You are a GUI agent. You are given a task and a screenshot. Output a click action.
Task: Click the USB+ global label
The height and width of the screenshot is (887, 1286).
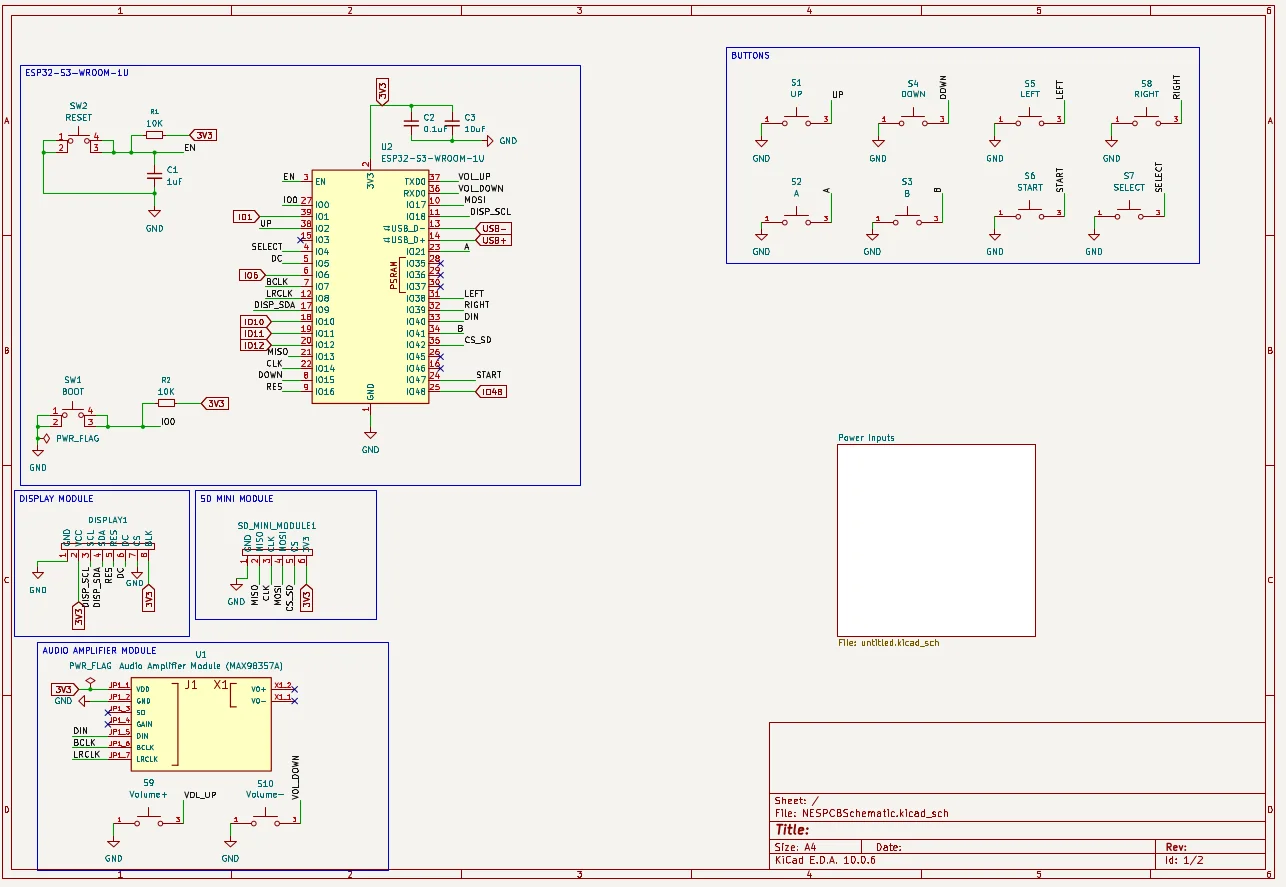495,240
